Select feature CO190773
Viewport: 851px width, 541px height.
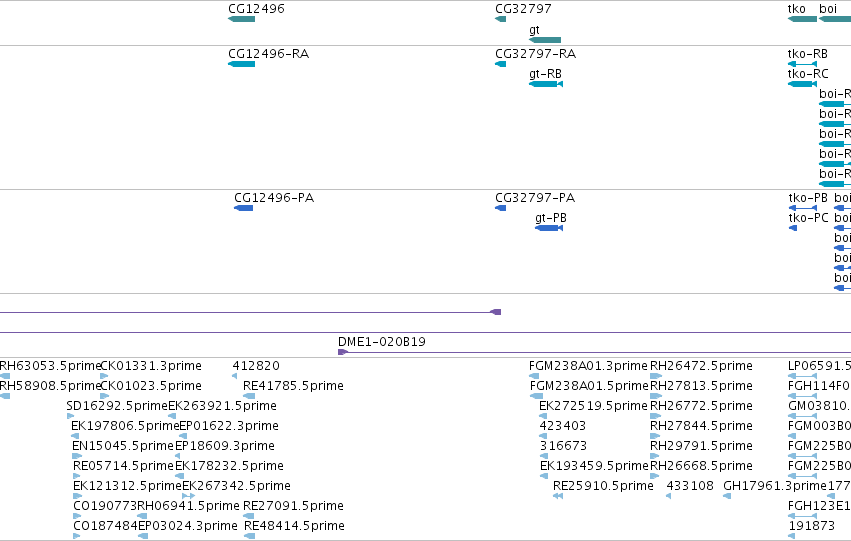point(105,506)
